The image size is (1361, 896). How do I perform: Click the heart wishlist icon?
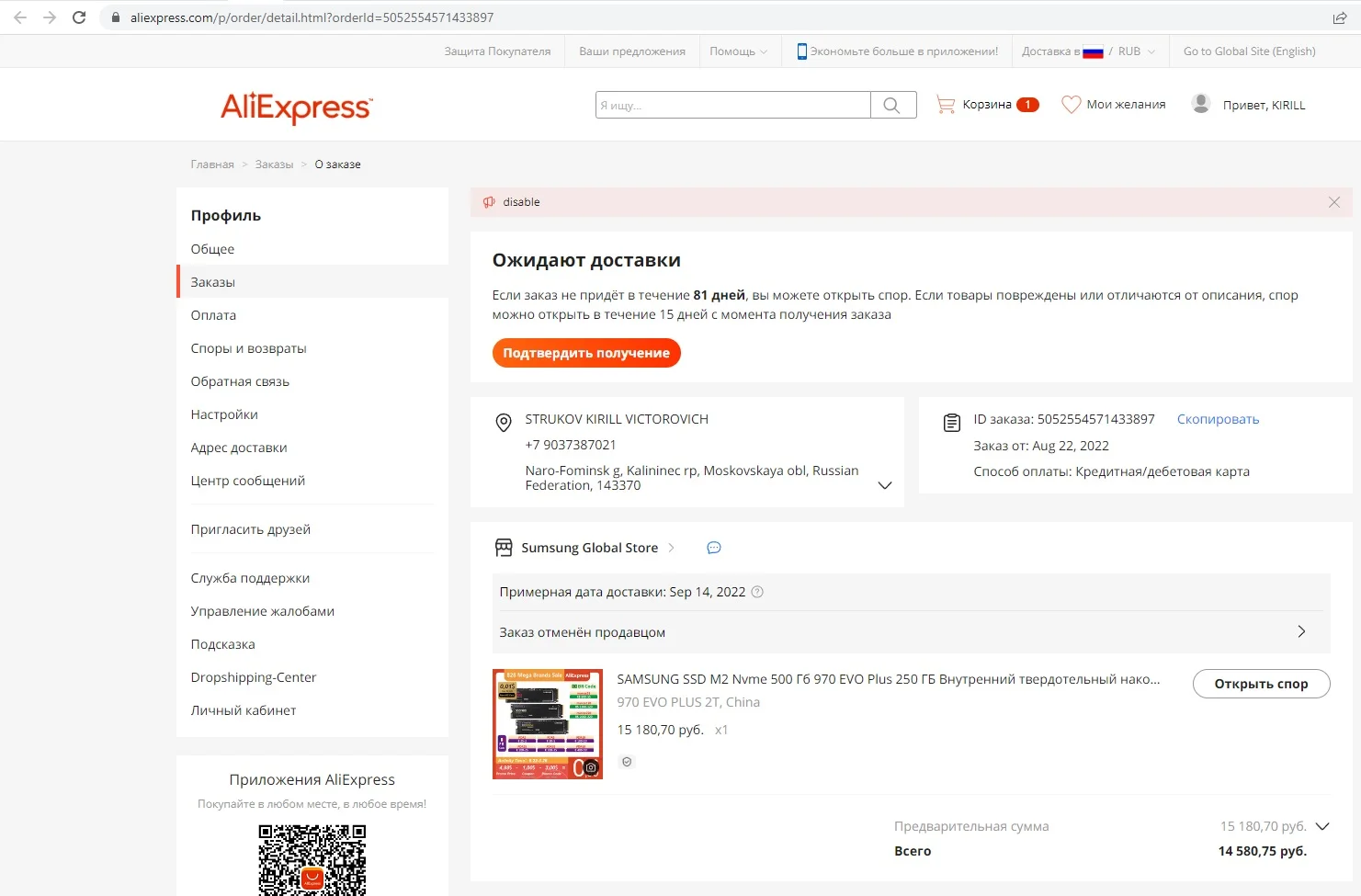click(1071, 105)
